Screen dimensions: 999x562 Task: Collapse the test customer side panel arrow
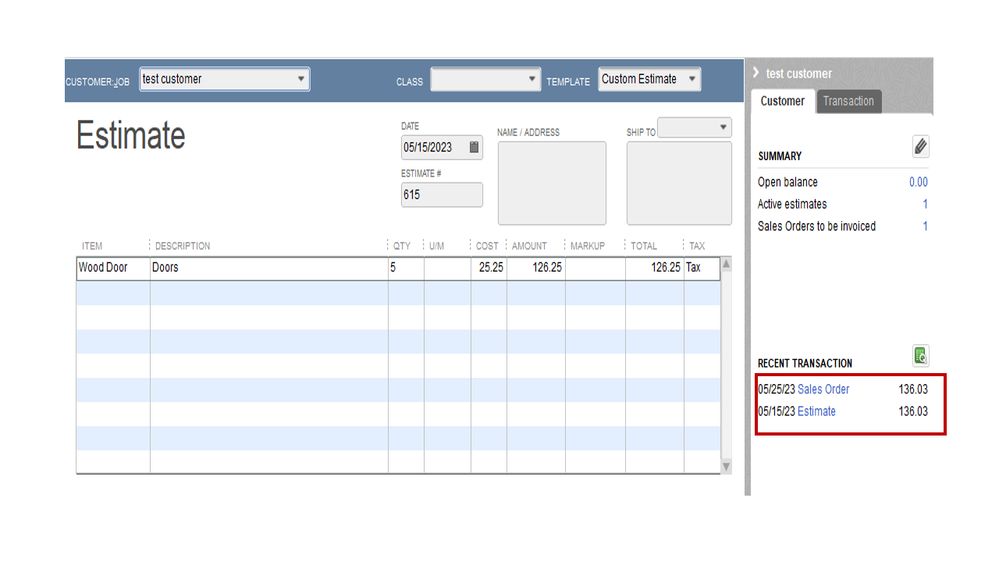756,73
